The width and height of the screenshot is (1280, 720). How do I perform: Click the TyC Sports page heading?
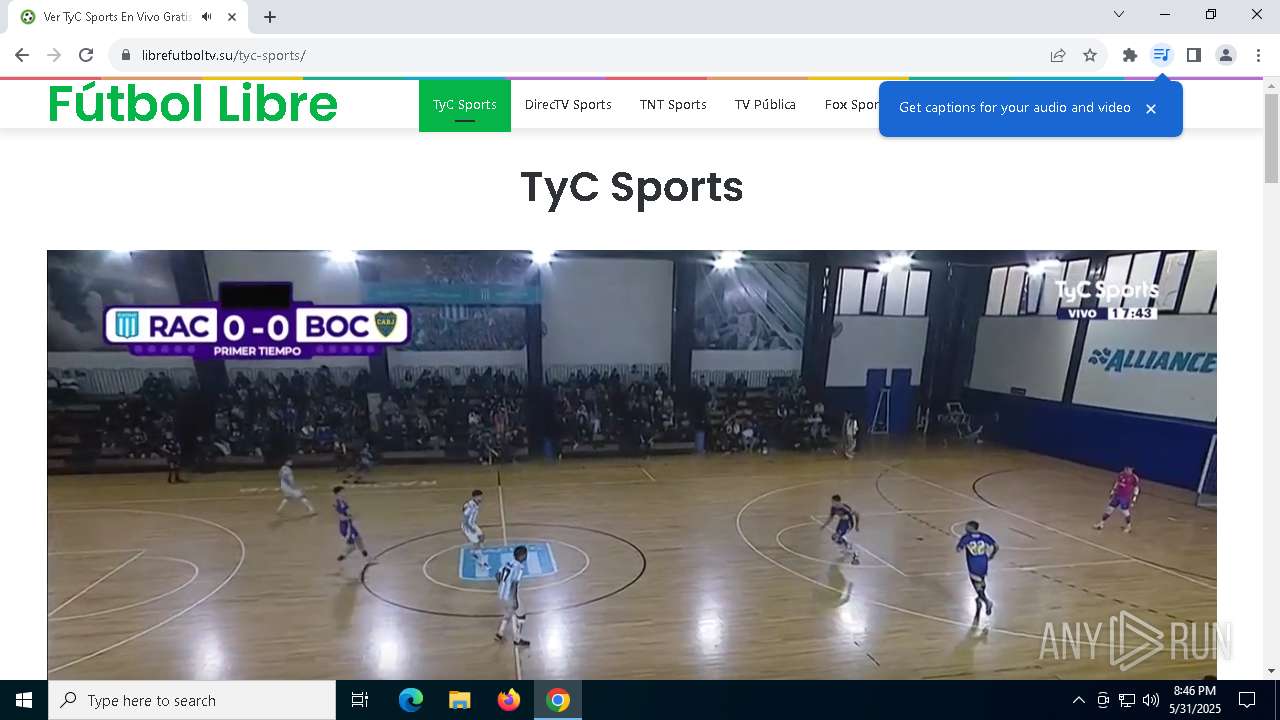pos(632,187)
